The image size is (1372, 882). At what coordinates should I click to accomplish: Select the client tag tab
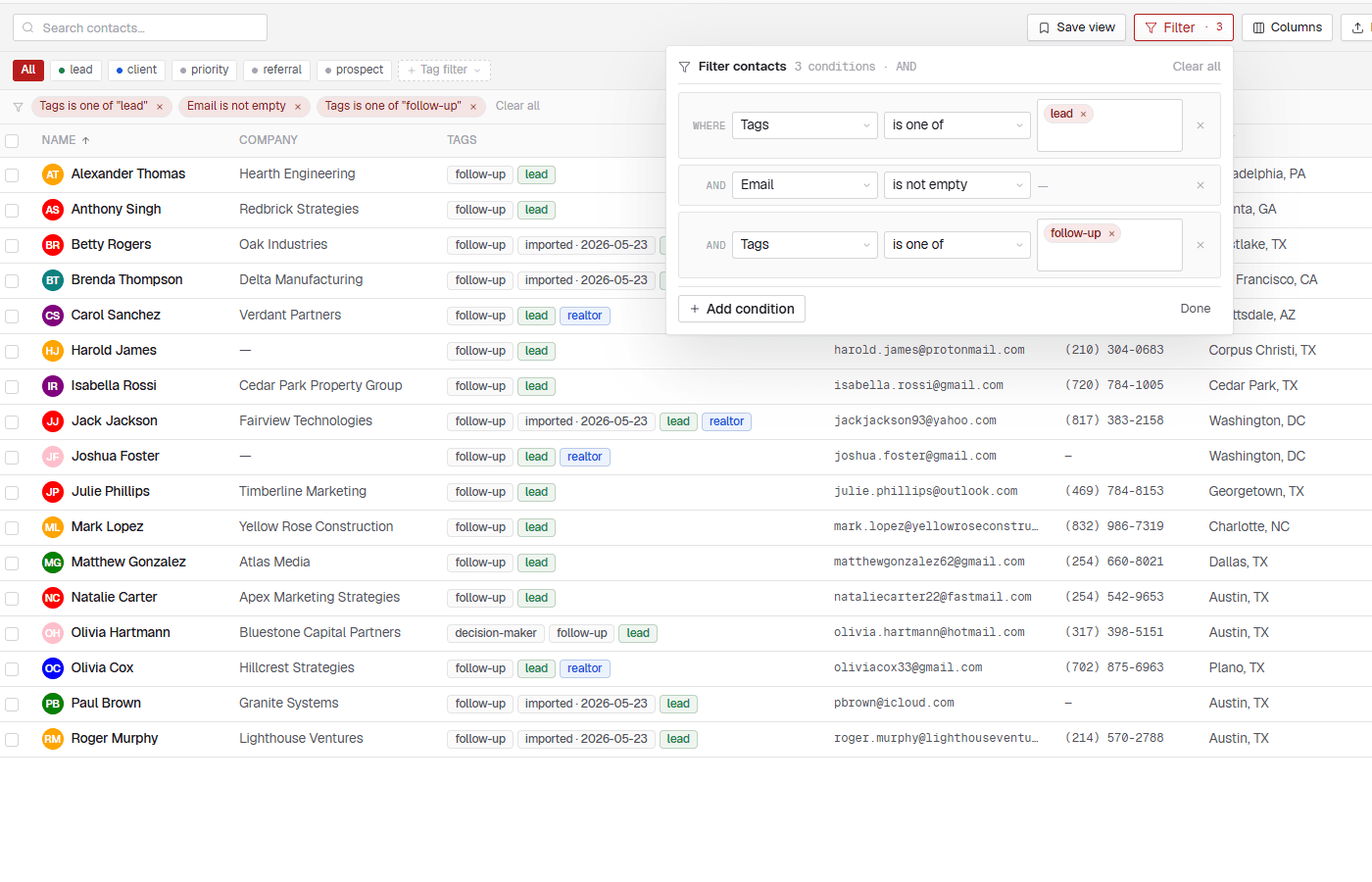coord(136,71)
